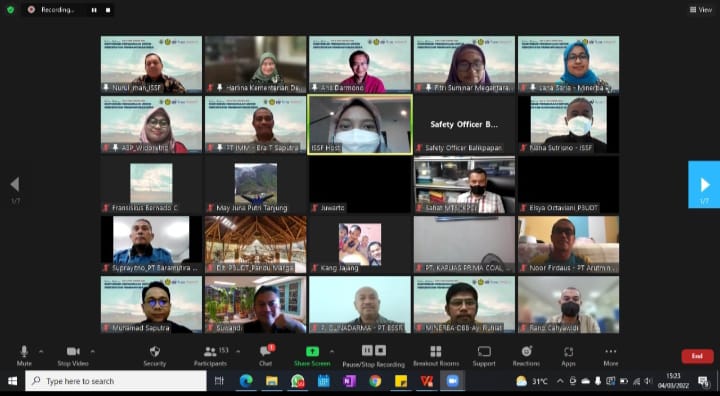Select Muhamad Saputra video tile
The image size is (720, 396).
coord(151,304)
